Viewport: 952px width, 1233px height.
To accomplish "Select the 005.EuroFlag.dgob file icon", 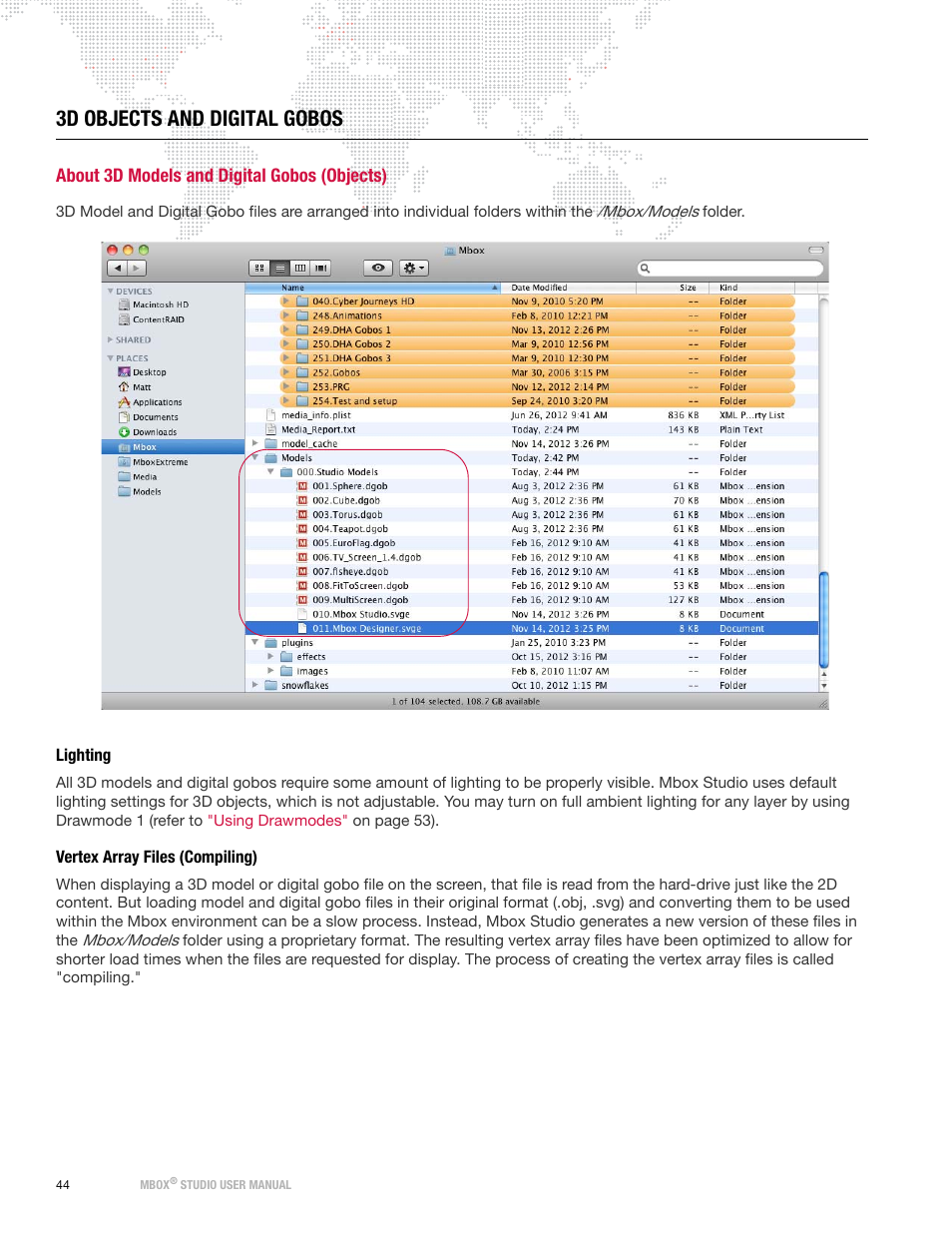I will [302, 543].
